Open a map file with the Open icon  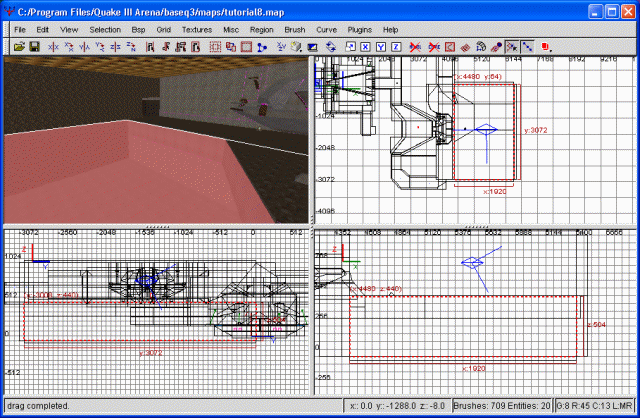(x=19, y=47)
